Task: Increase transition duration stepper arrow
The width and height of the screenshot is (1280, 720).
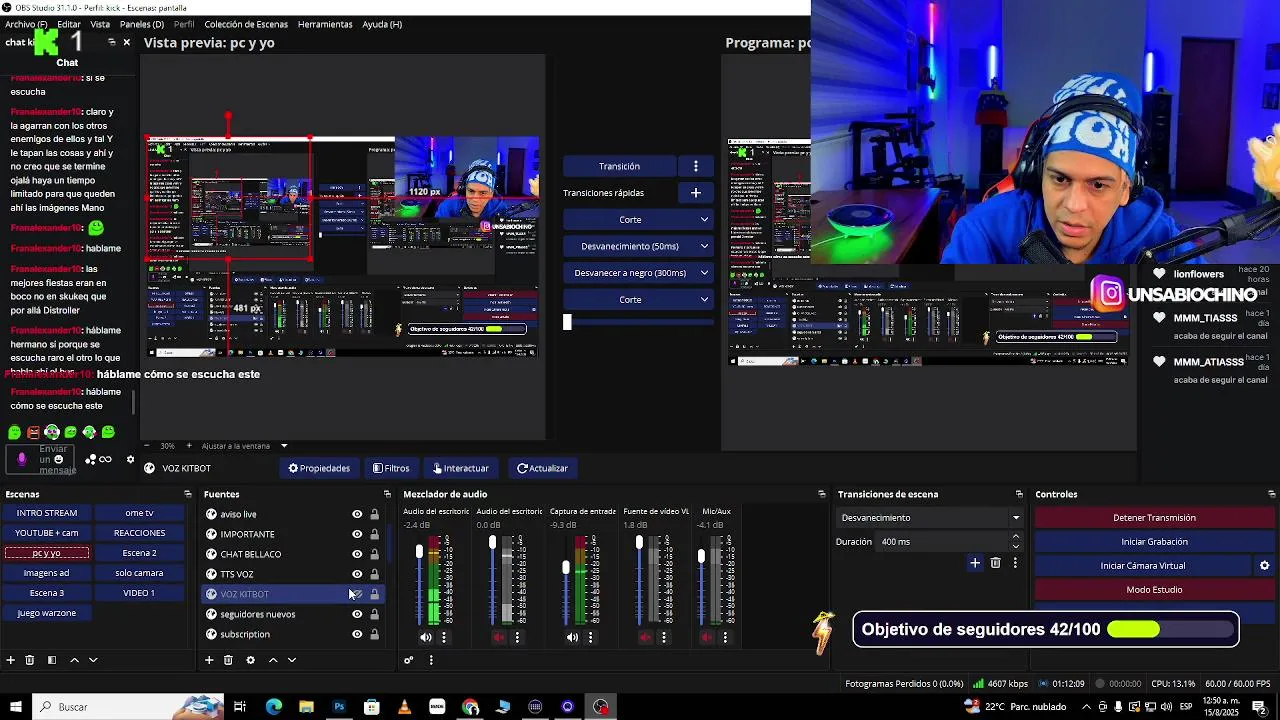Action: click(1016, 537)
